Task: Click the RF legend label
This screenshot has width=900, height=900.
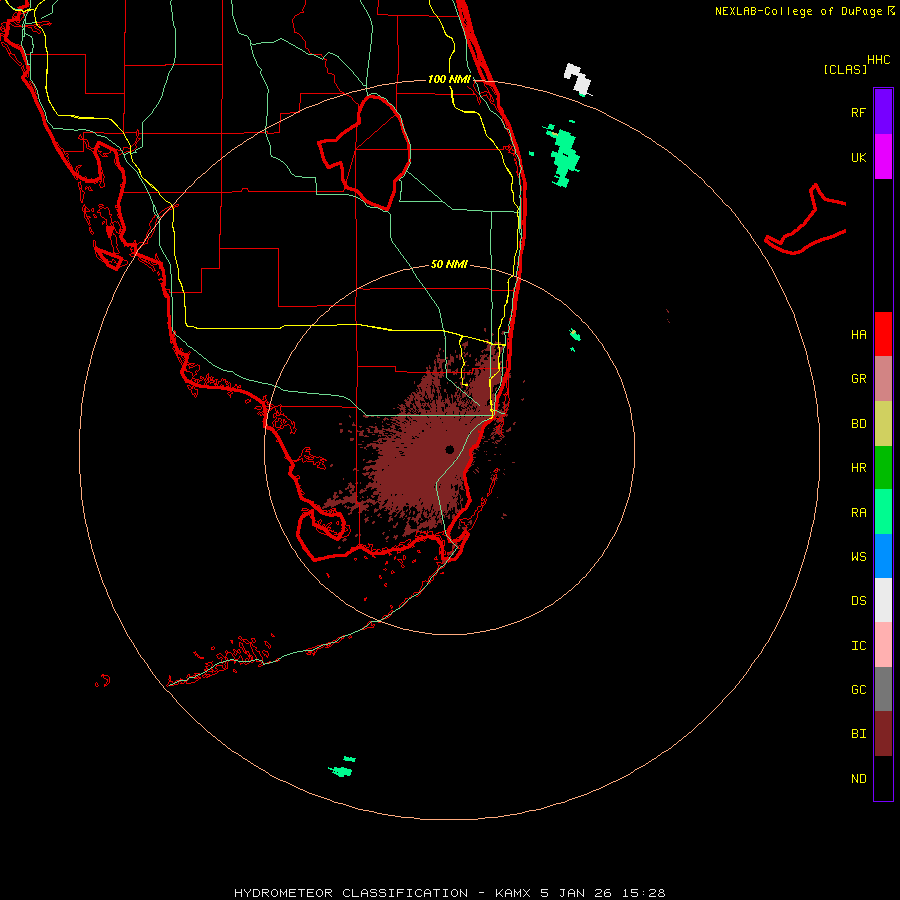Action: (858, 112)
